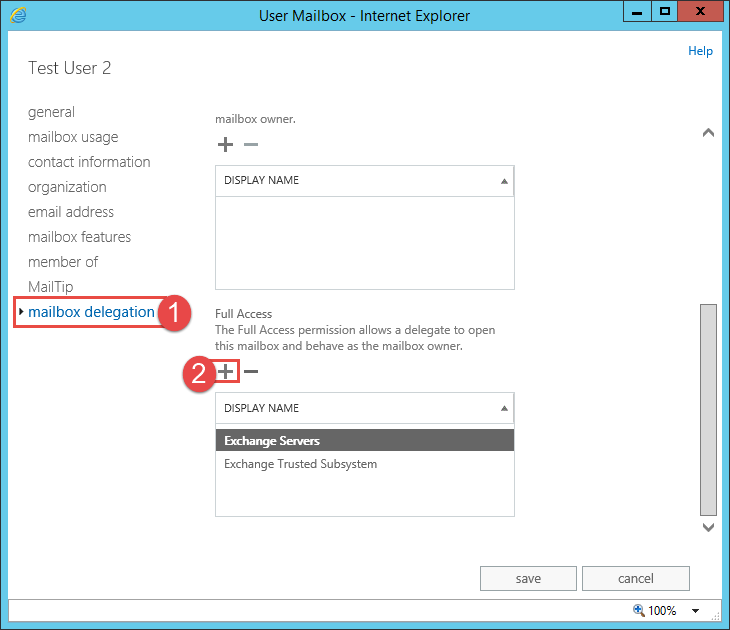Remove selected Full Access delegate

tap(251, 372)
